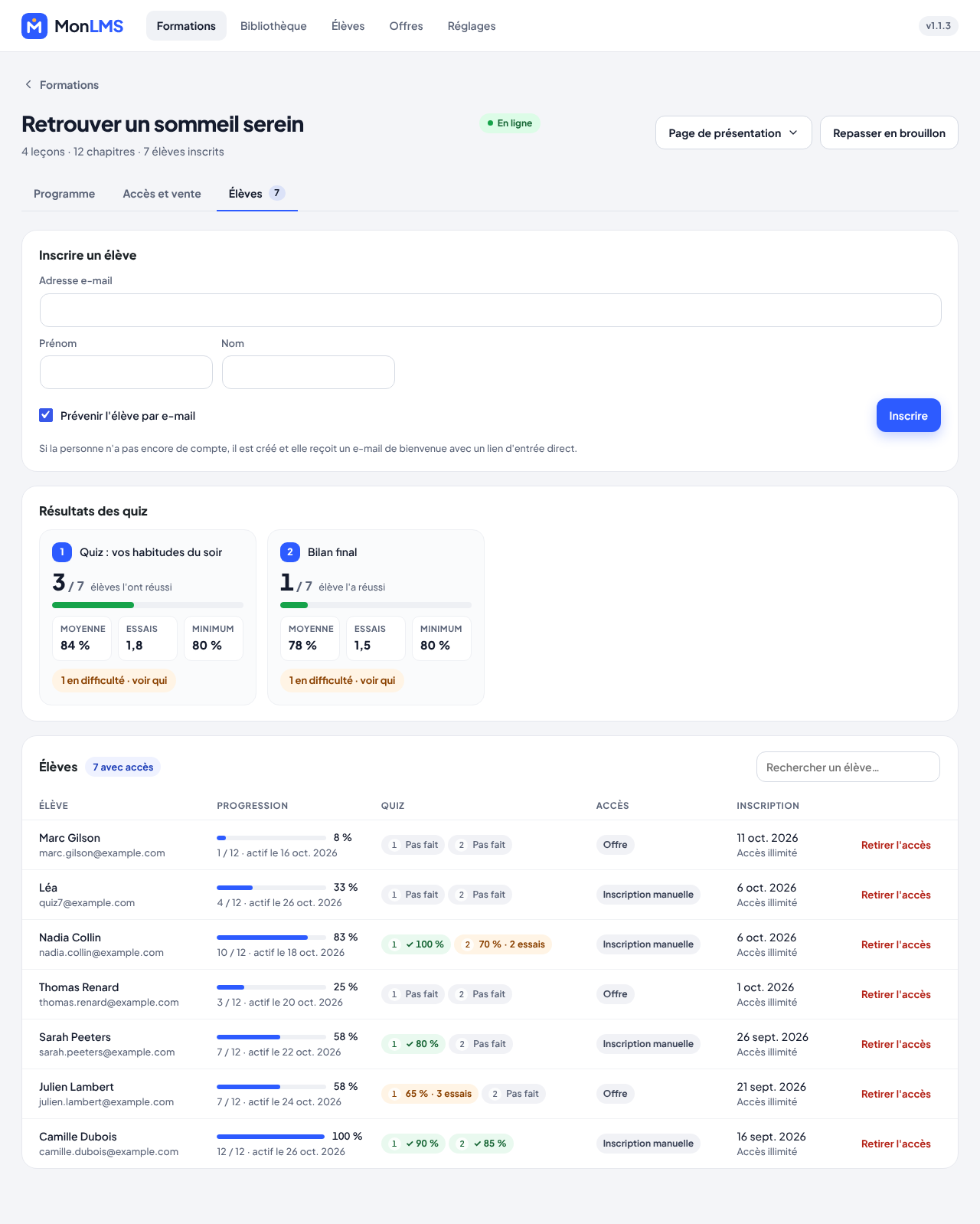Screen dimensions: 980x1224
Task: Click the v1.1.3 version badge
Action: click(938, 26)
